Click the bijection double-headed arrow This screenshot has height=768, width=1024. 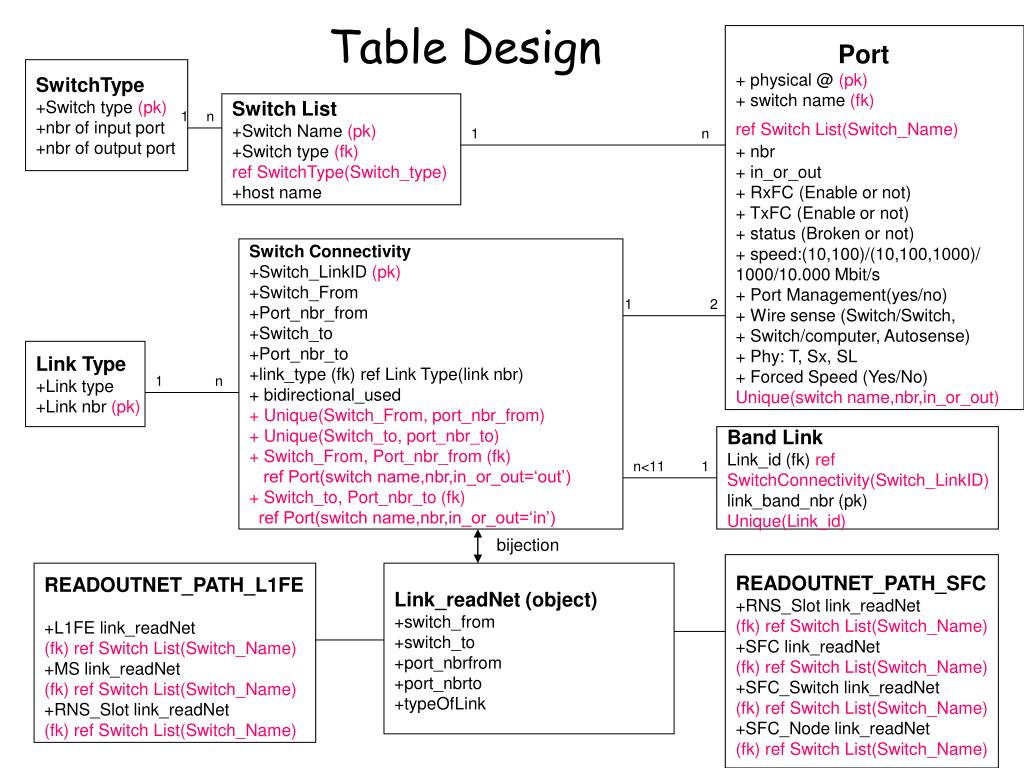tap(478, 546)
